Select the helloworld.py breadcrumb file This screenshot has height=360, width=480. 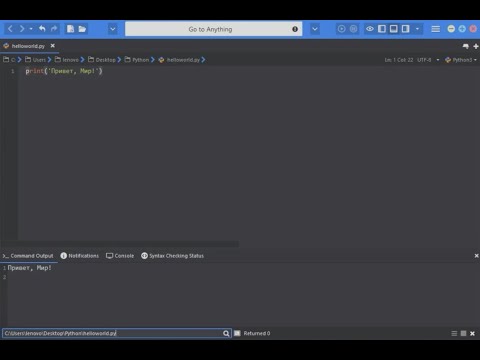point(179,60)
